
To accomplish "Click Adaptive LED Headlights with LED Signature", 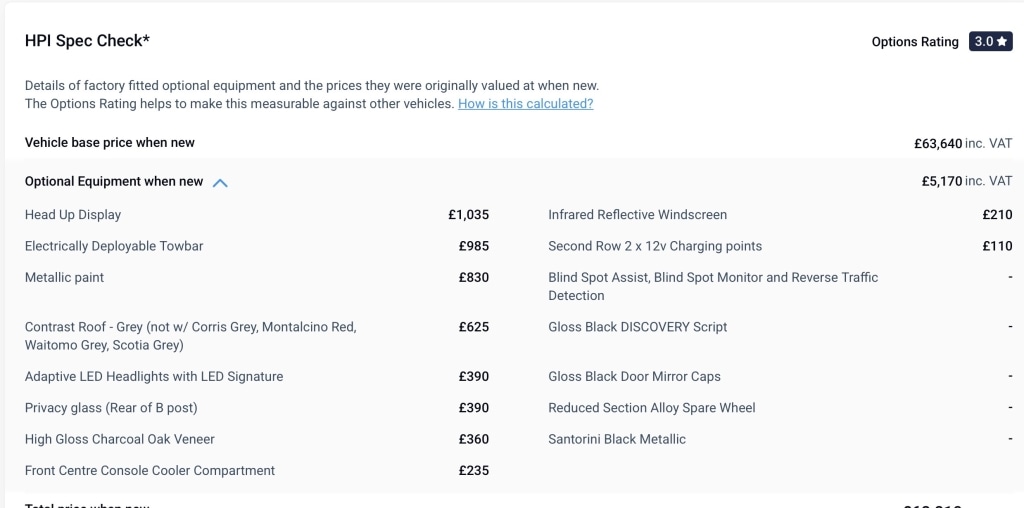I will 154,377.
